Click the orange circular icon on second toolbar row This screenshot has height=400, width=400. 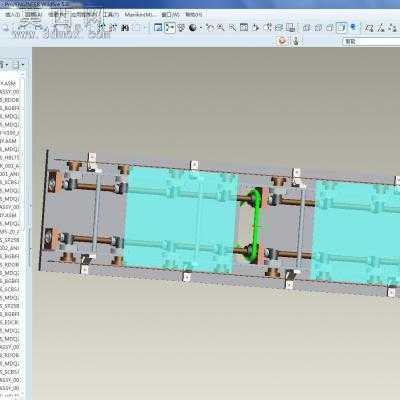(282, 41)
